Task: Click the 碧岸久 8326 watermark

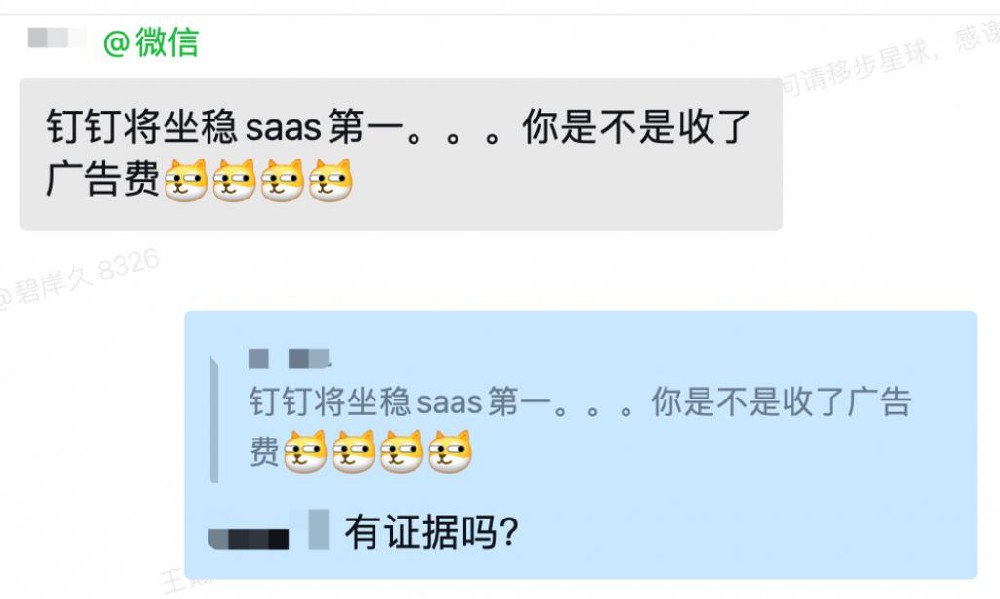Action: coord(79,279)
